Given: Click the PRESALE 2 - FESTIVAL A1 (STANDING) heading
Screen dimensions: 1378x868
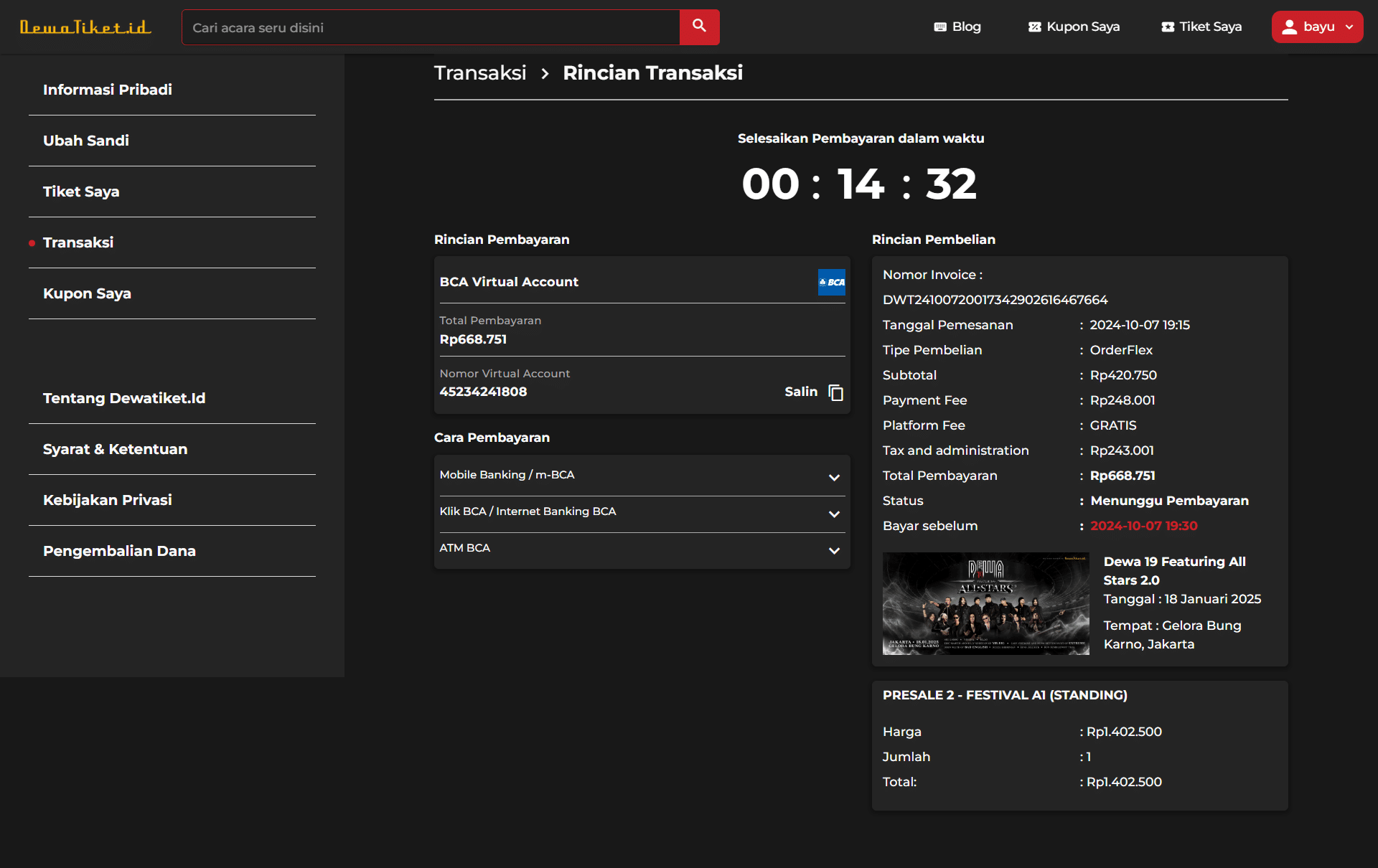Looking at the screenshot, I should (1005, 695).
